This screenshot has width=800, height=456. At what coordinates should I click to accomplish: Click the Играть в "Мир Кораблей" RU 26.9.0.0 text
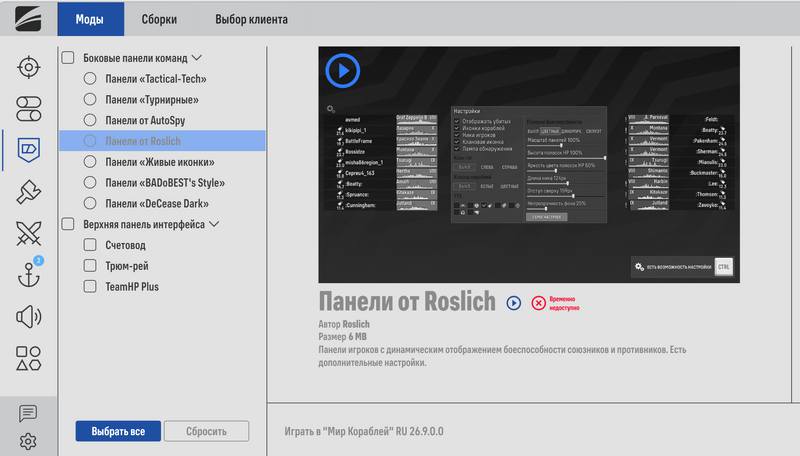pyautogui.click(x=364, y=431)
